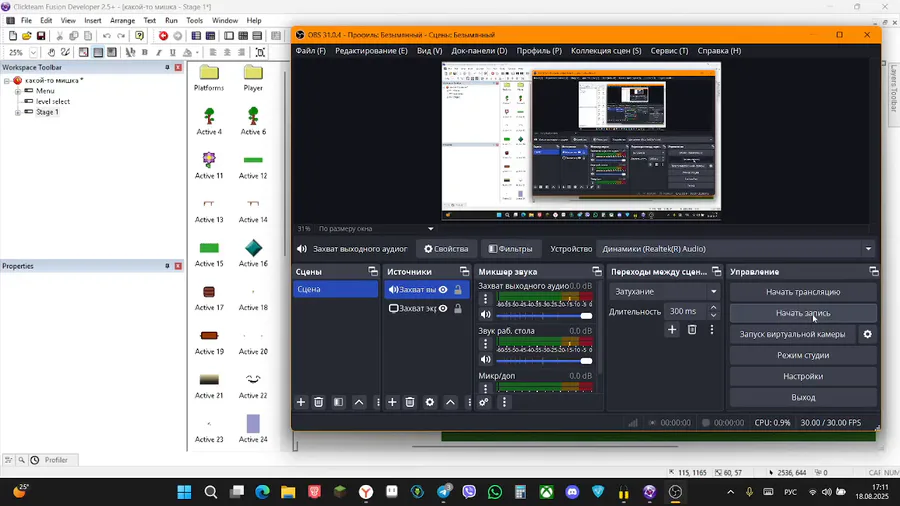Image resolution: width=900 pixels, height=506 pixels.
Task: Open Устройство Динамики Realtek dropdown
Action: tap(736, 249)
